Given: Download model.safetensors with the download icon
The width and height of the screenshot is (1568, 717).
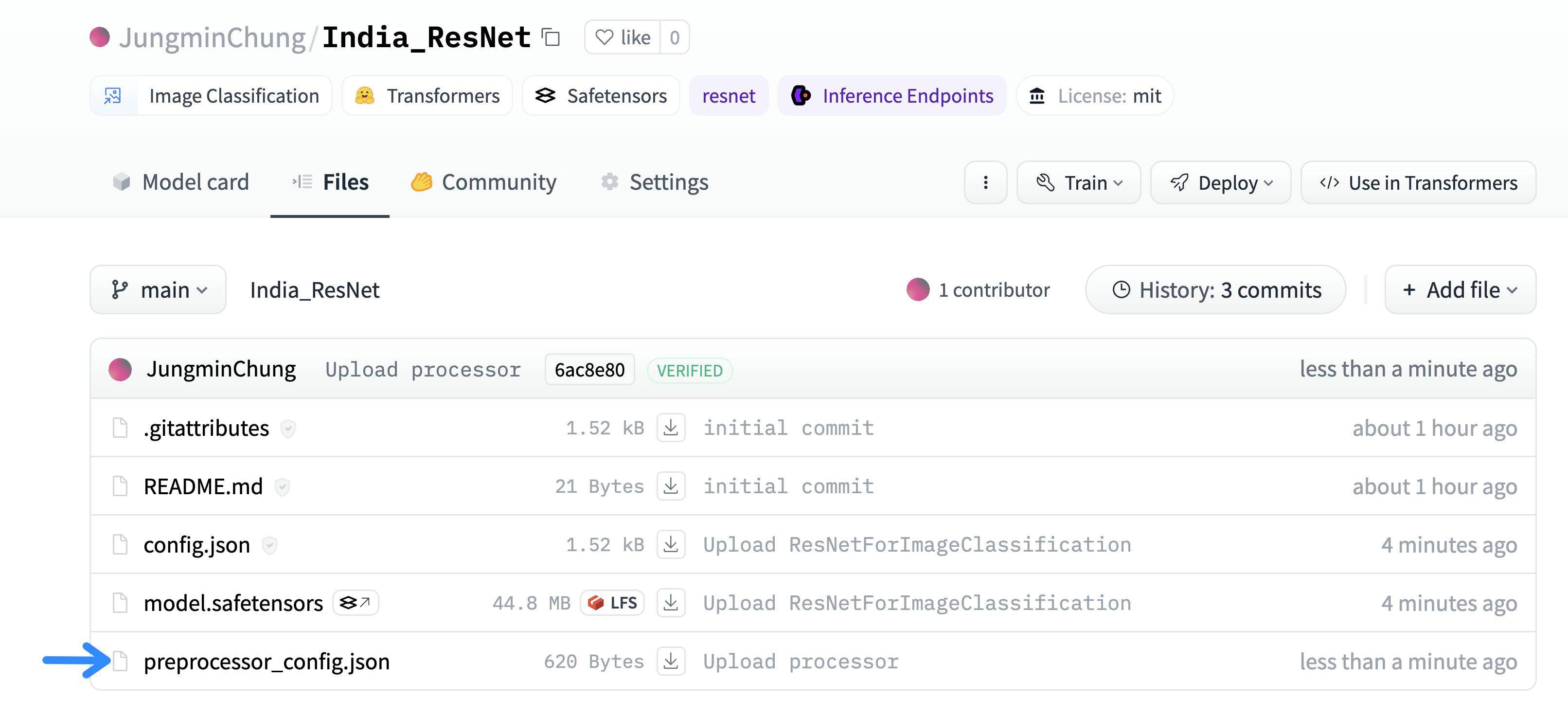Looking at the screenshot, I should click(x=671, y=603).
